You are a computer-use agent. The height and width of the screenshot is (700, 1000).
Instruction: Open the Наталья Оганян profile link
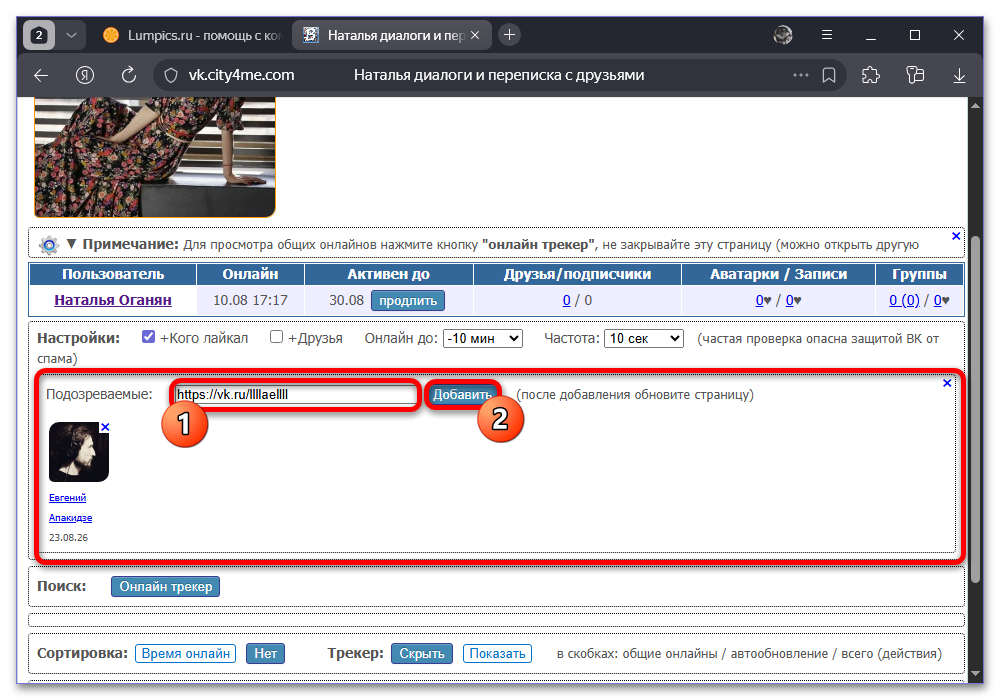113,300
